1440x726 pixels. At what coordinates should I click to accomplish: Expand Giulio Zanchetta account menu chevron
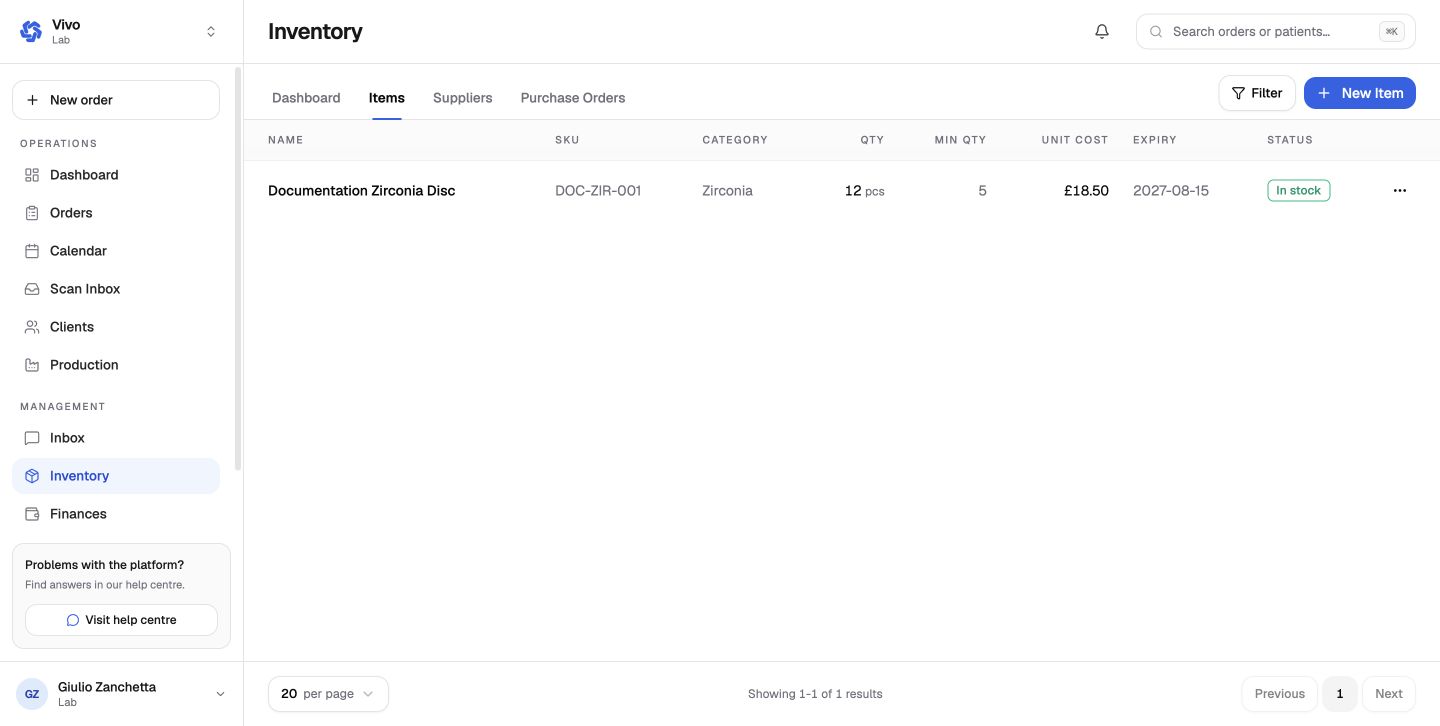(x=221, y=694)
